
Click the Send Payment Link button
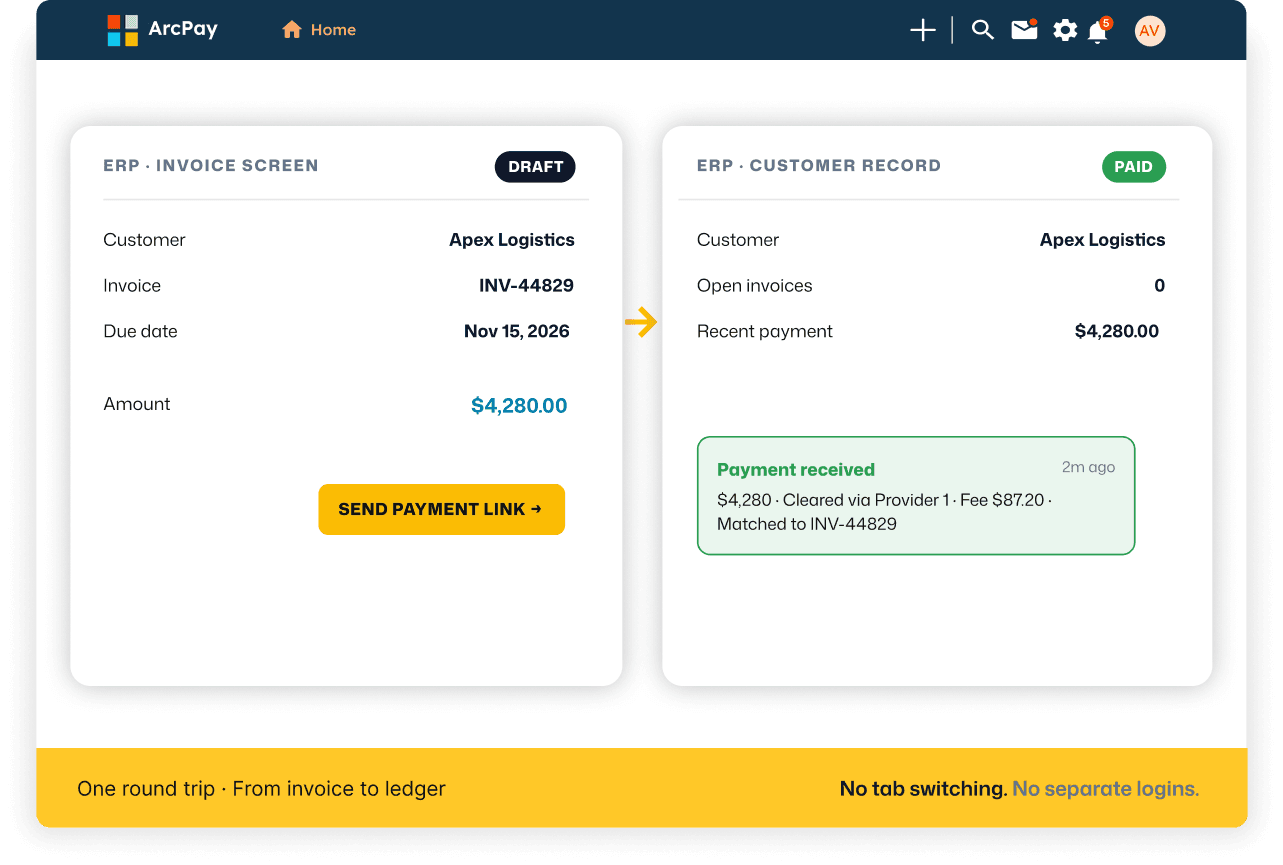(x=442, y=509)
